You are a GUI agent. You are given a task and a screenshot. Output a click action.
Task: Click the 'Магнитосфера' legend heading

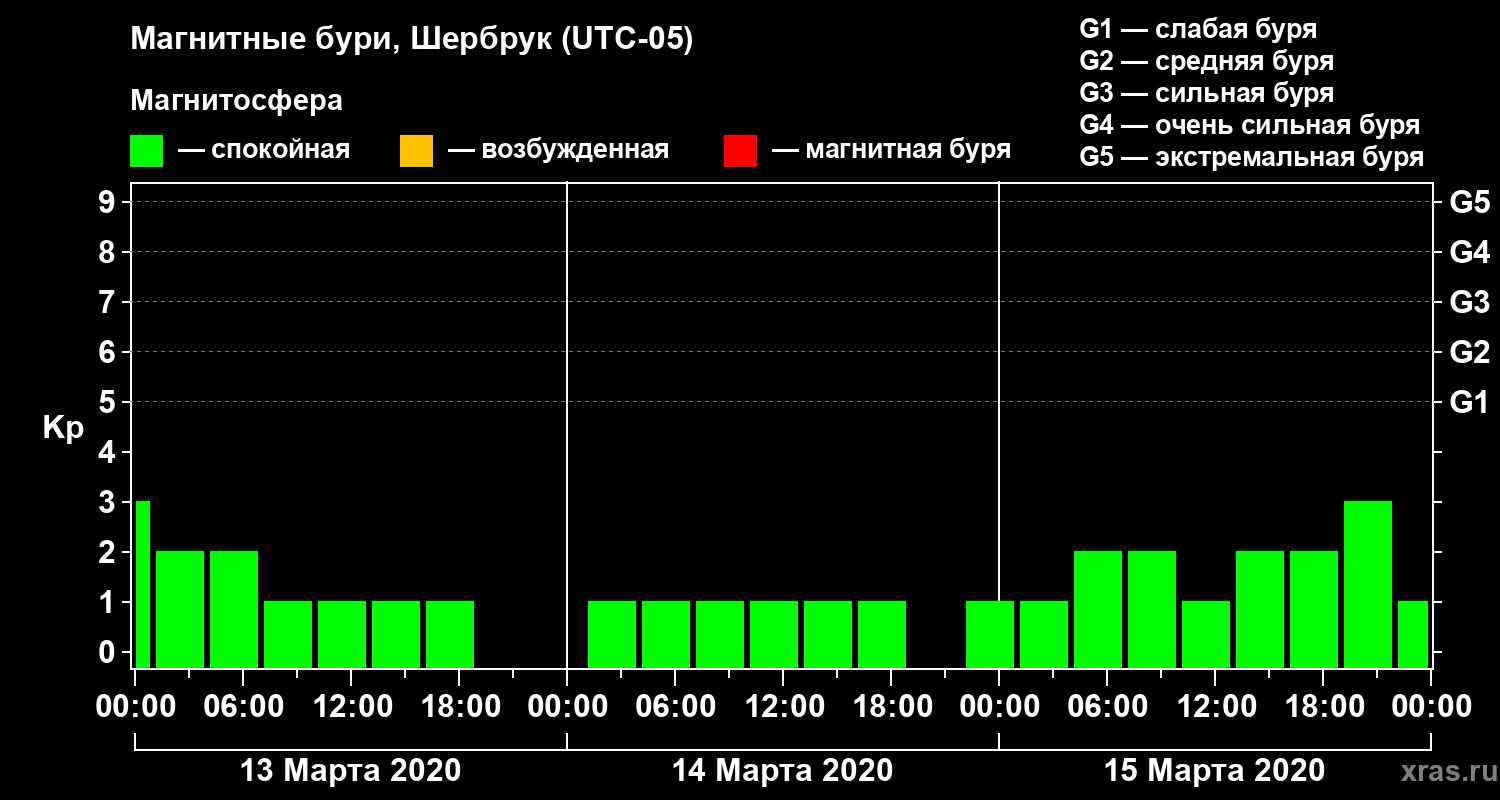(236, 101)
